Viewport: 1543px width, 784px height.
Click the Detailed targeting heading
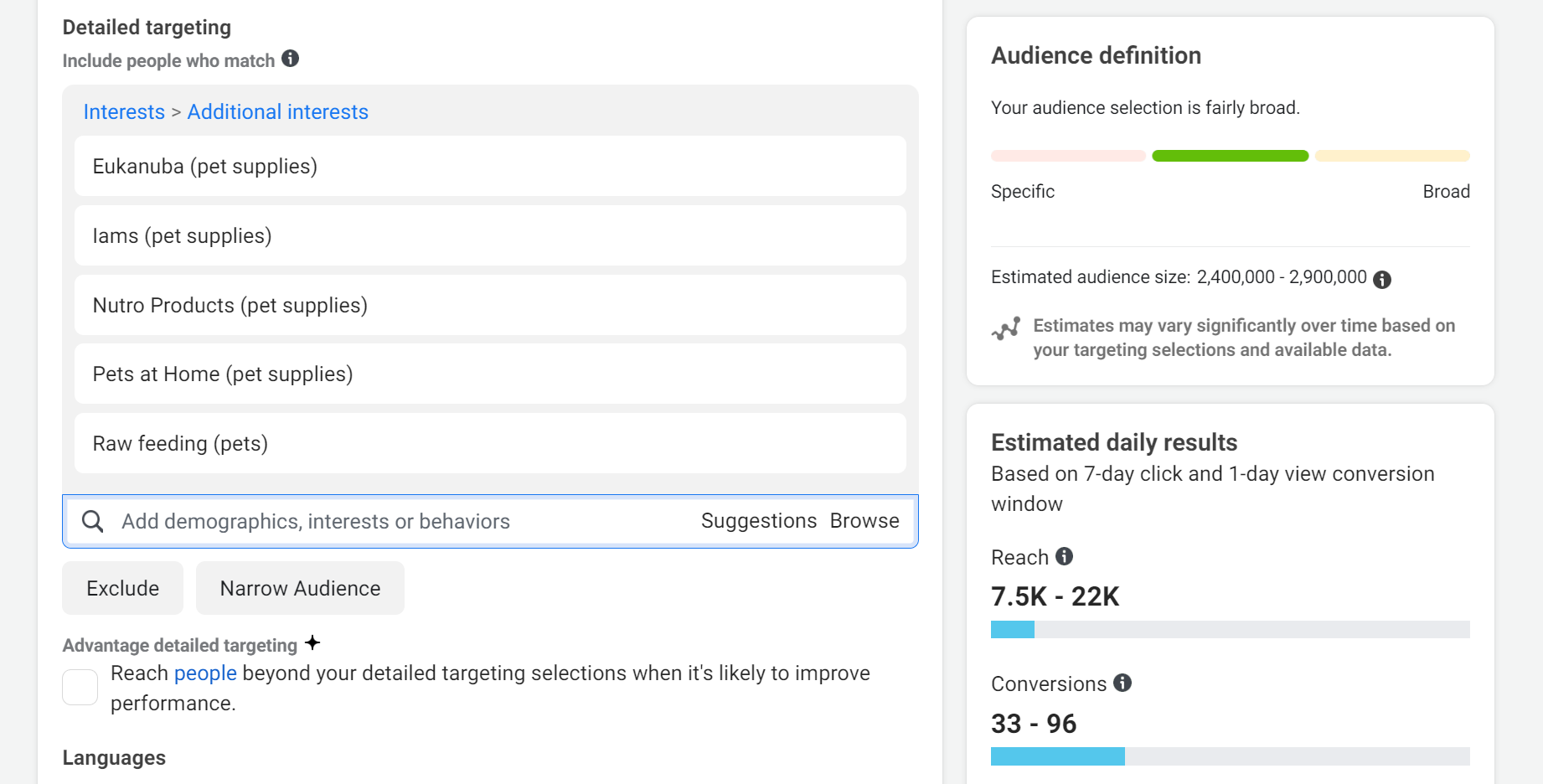click(x=147, y=27)
